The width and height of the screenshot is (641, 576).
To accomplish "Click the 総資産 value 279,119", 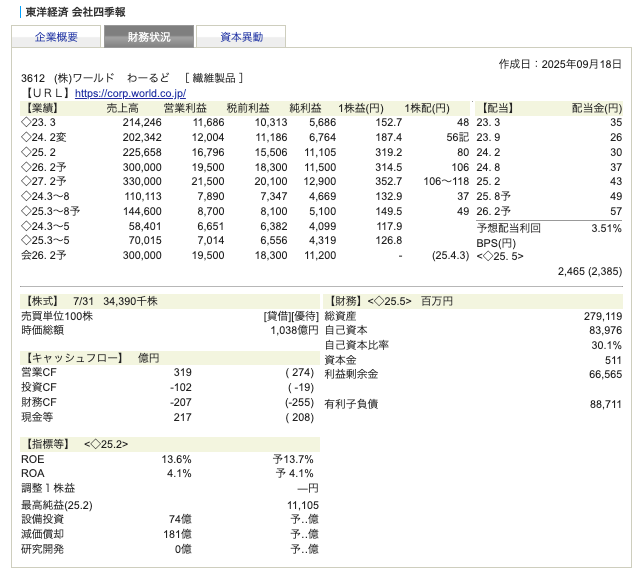I will 602,316.
